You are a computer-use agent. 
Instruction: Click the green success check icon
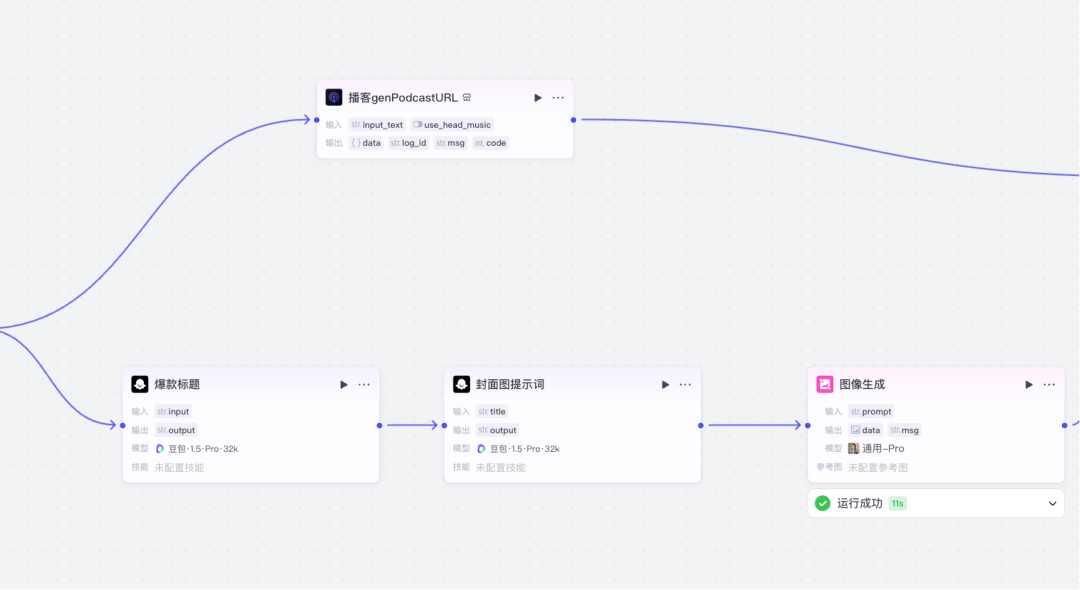coord(822,504)
